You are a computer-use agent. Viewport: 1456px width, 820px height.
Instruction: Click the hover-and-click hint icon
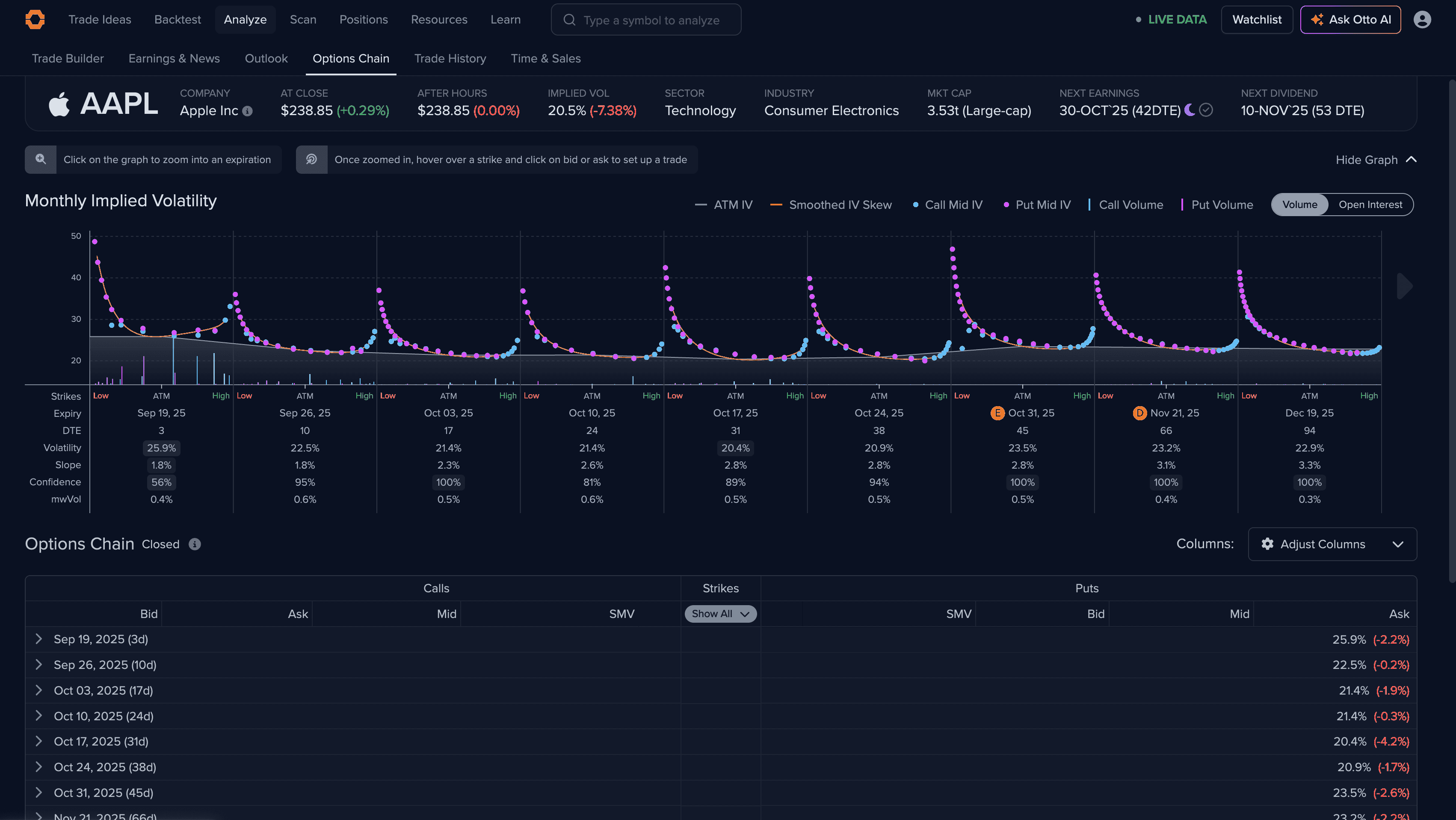point(311,160)
